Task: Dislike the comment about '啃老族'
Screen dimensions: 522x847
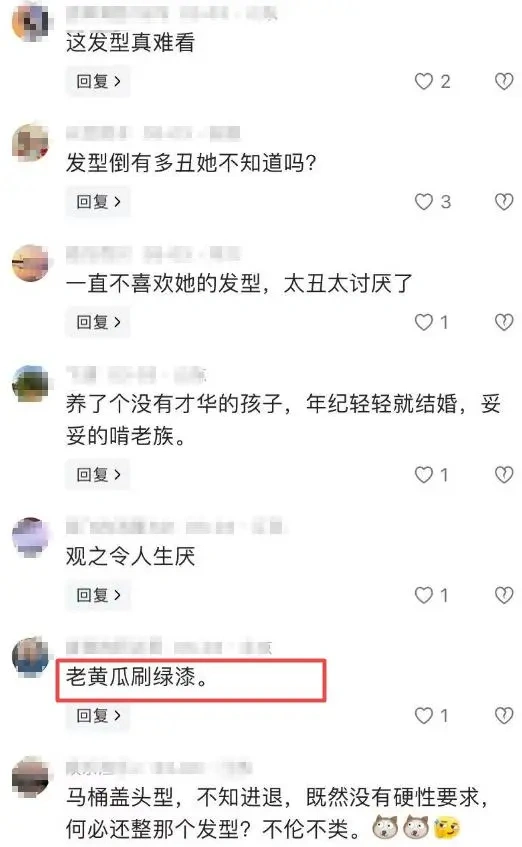Action: 504,475
